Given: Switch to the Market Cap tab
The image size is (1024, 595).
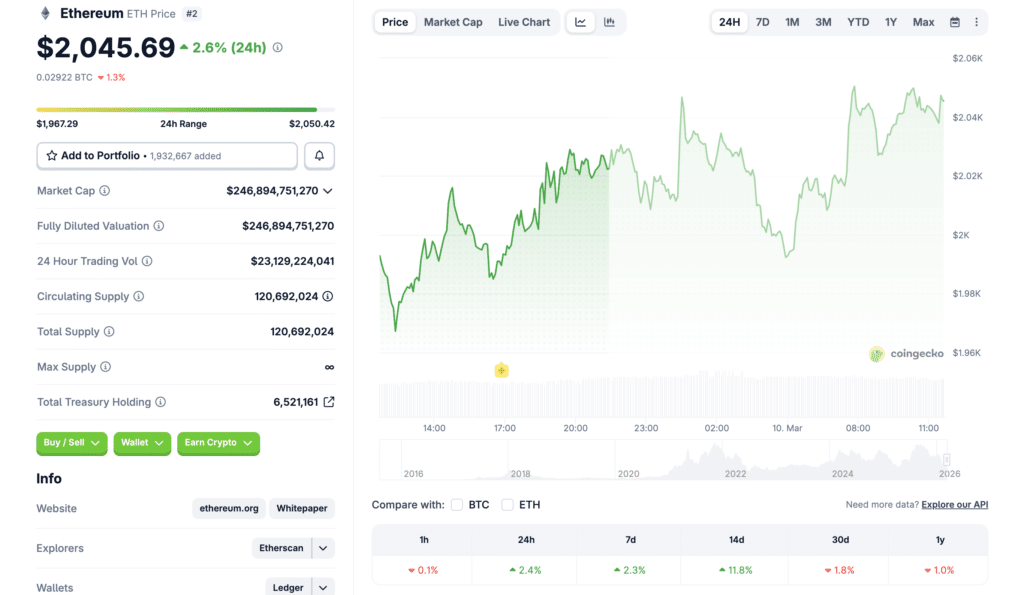Looking at the screenshot, I should (x=453, y=21).
